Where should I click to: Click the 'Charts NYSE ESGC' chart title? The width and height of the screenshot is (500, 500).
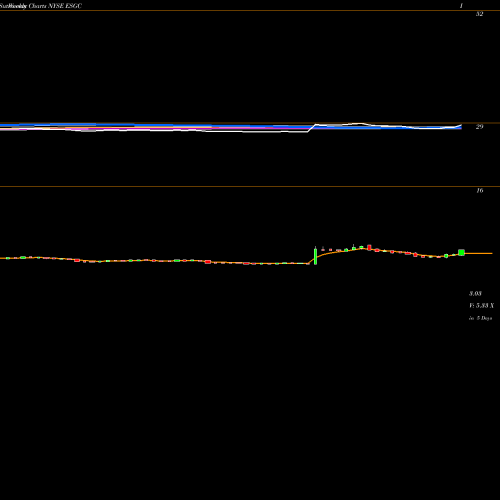pyautogui.click(x=55, y=6)
